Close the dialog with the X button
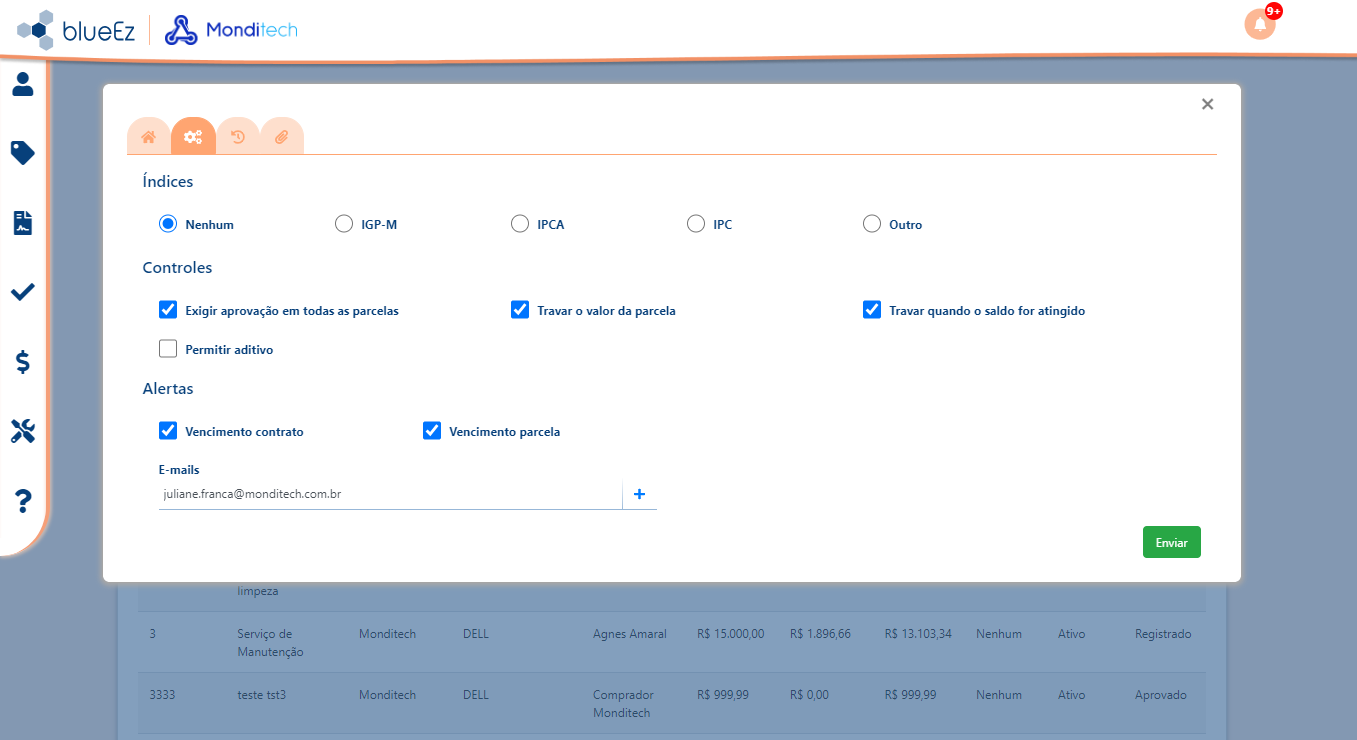 1207,104
